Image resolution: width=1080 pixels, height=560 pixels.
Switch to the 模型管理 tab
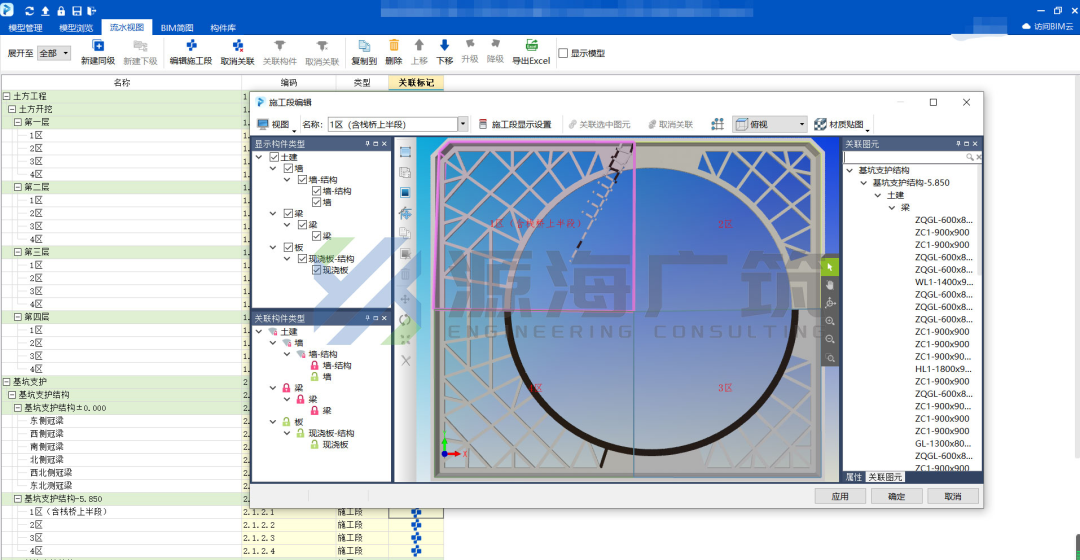pos(25,28)
